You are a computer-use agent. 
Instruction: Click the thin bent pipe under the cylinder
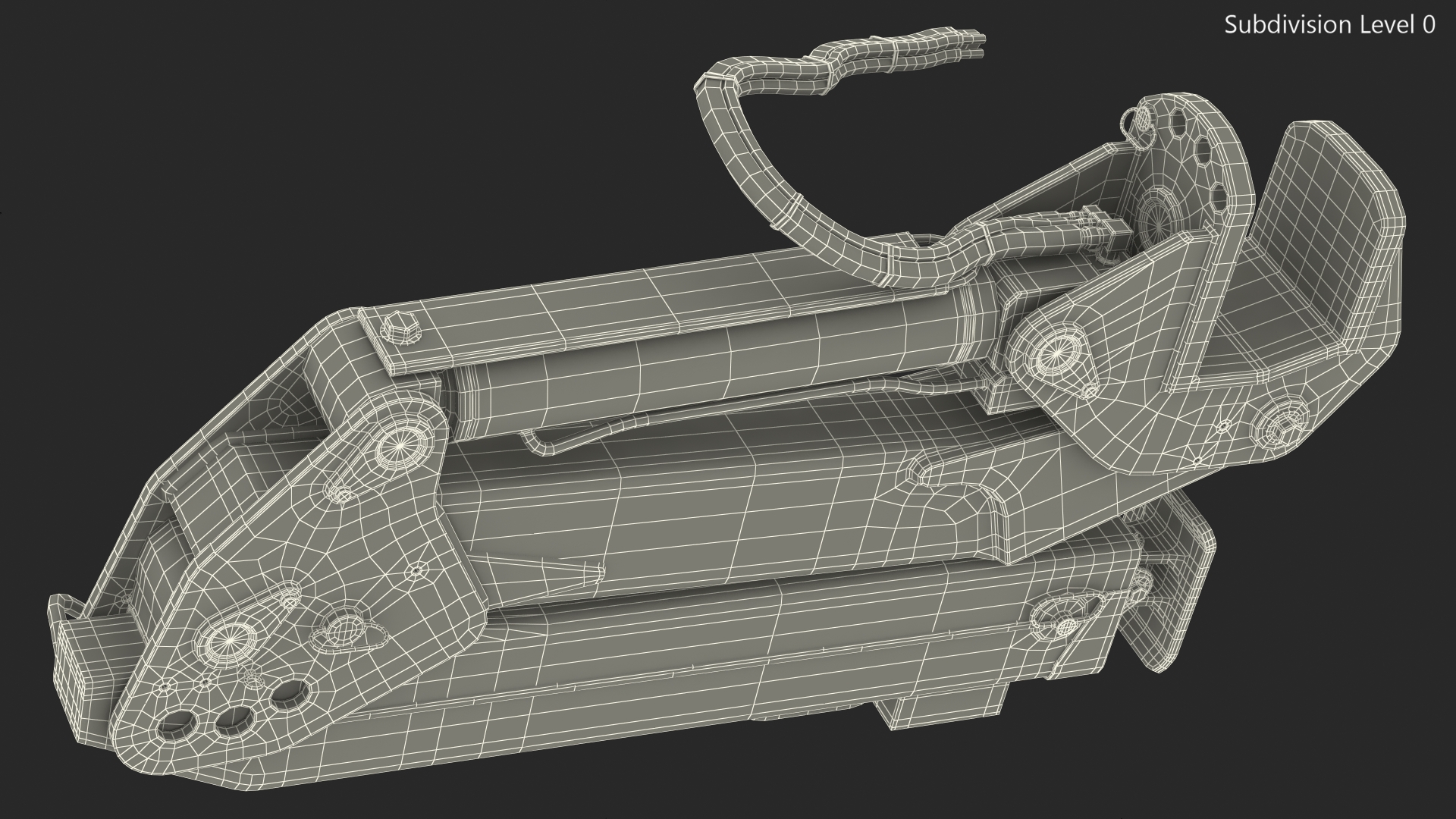576,442
